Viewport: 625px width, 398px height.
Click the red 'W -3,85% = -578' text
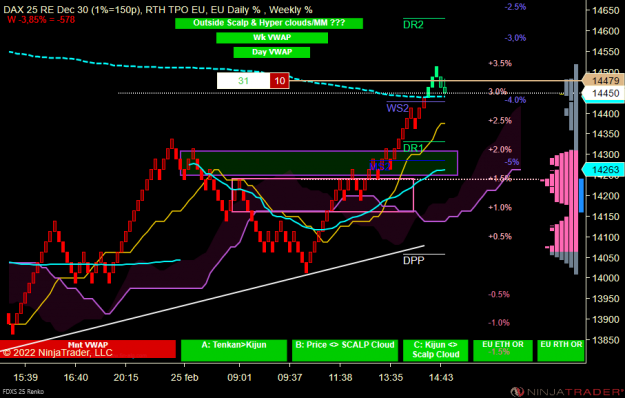click(x=41, y=20)
